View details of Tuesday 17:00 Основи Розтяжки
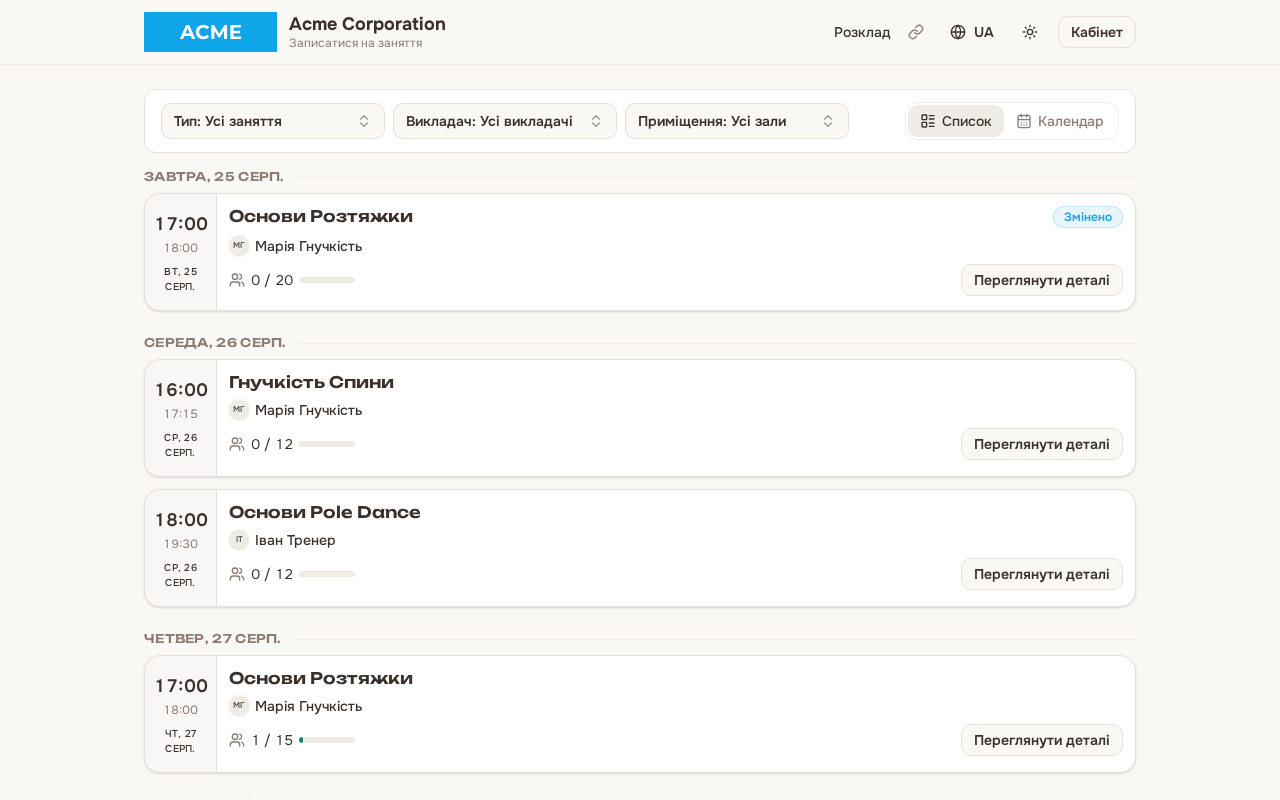1280x800 pixels. pyautogui.click(x=1042, y=280)
